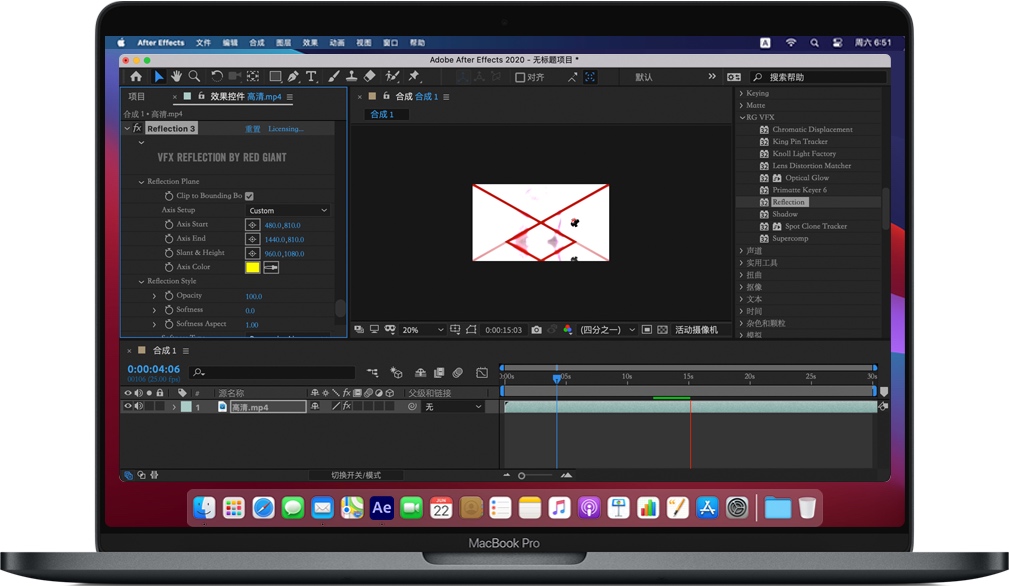Select the Hand tool in the toolbar
1009x586 pixels.
pos(176,76)
